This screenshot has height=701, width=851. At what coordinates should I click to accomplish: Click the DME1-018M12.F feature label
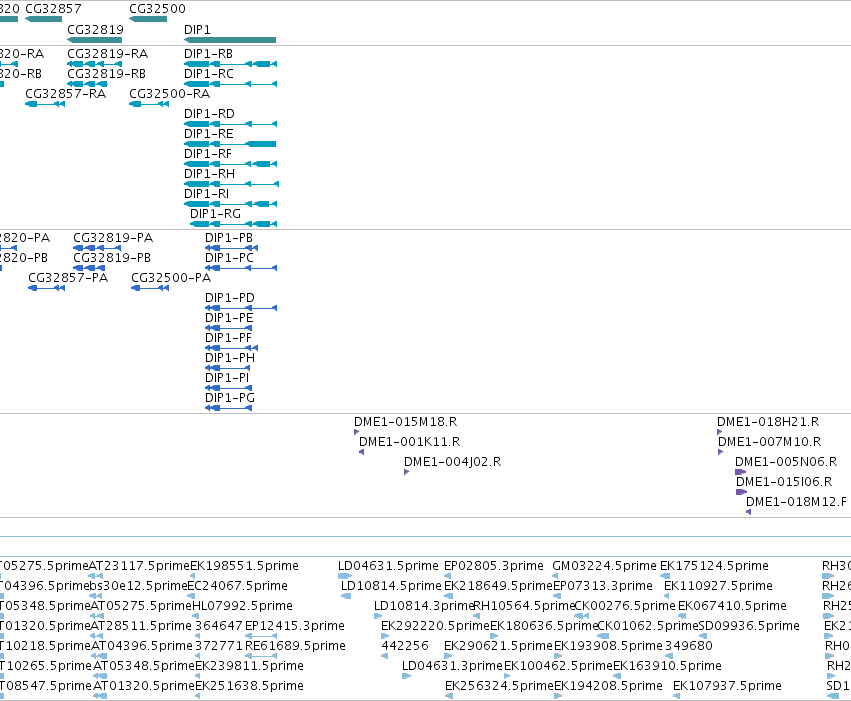(x=797, y=502)
